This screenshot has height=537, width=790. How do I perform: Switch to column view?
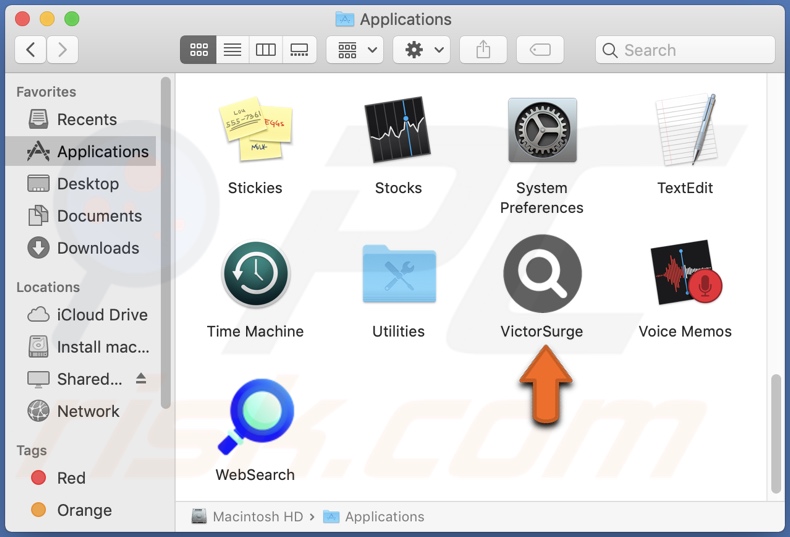(x=266, y=50)
